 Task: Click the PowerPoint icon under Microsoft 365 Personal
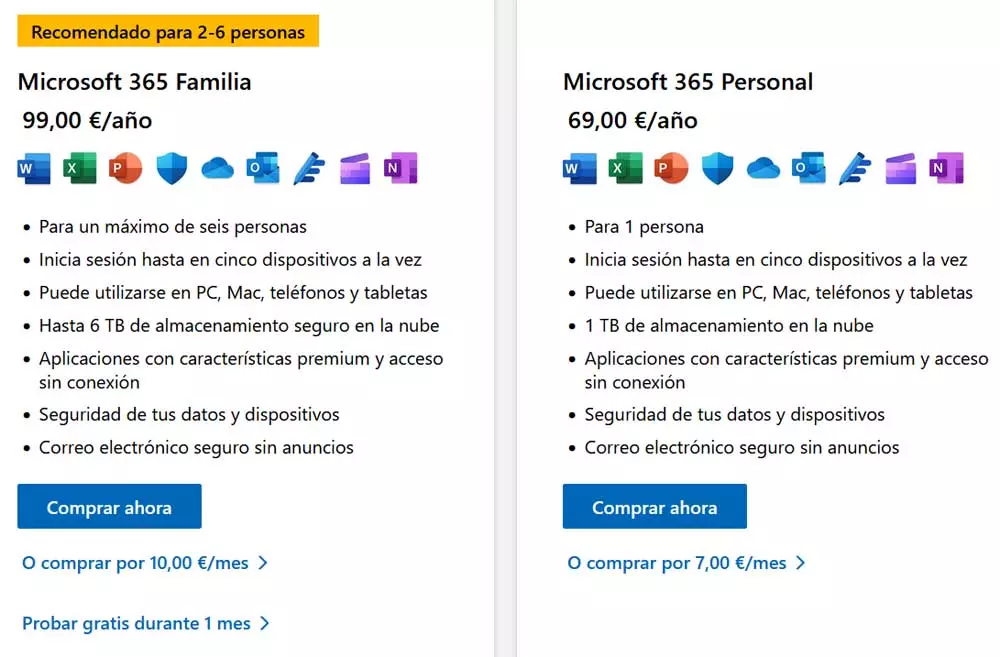(x=672, y=168)
